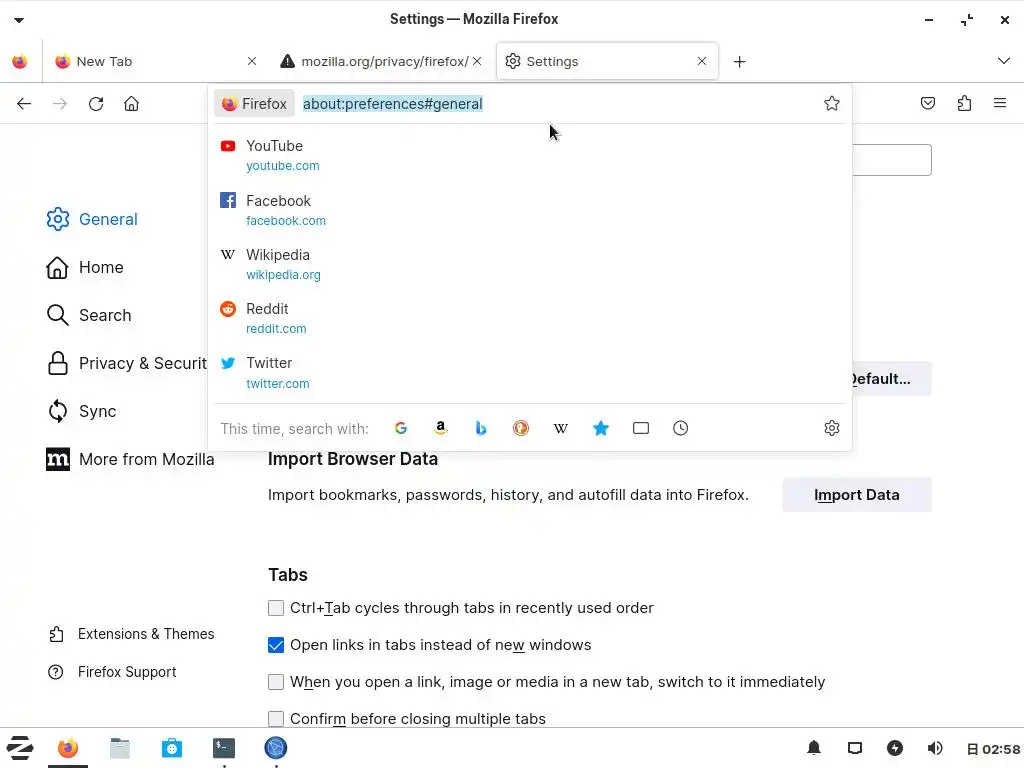The image size is (1024, 768).
Task: Close the mozilla.org privacy tab
Action: pos(477,61)
